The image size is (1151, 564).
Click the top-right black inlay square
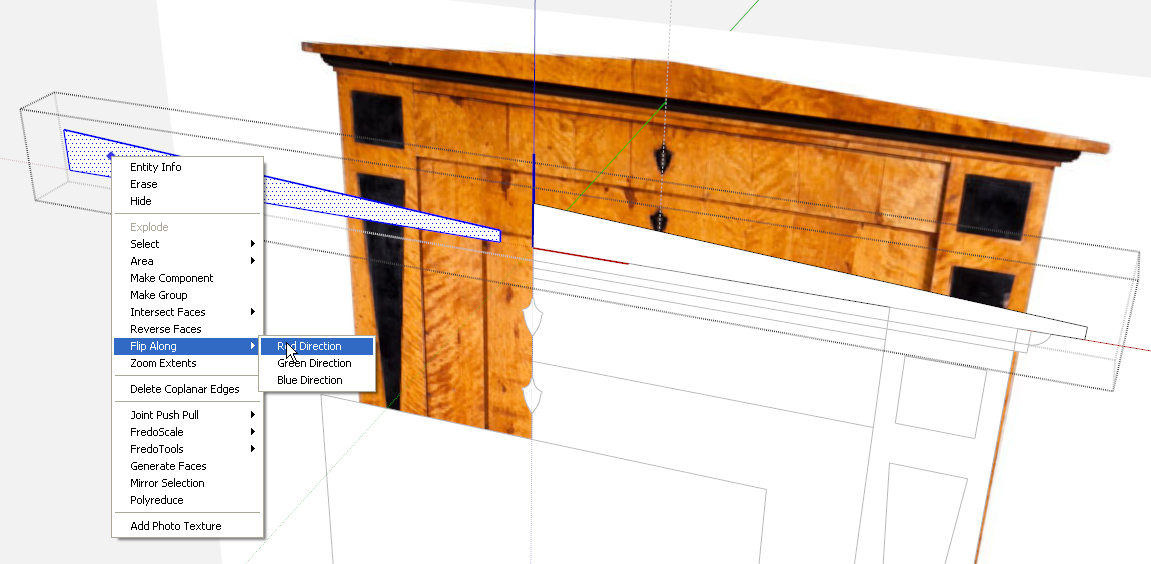[994, 207]
